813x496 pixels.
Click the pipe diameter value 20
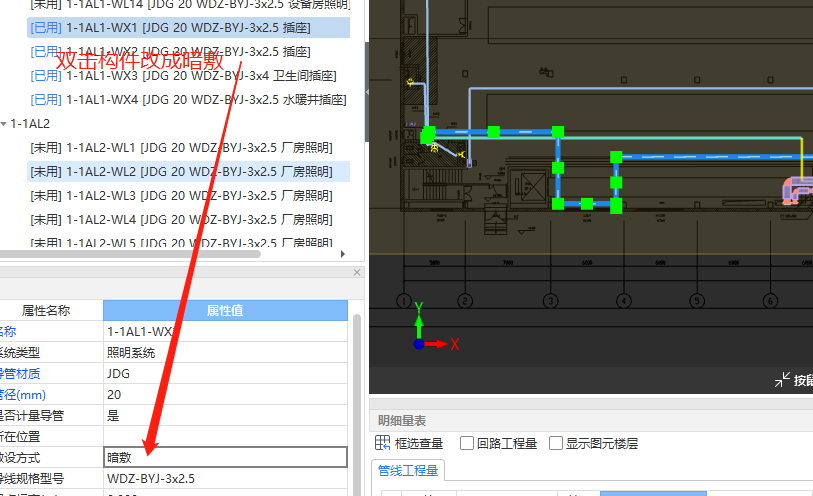225,394
